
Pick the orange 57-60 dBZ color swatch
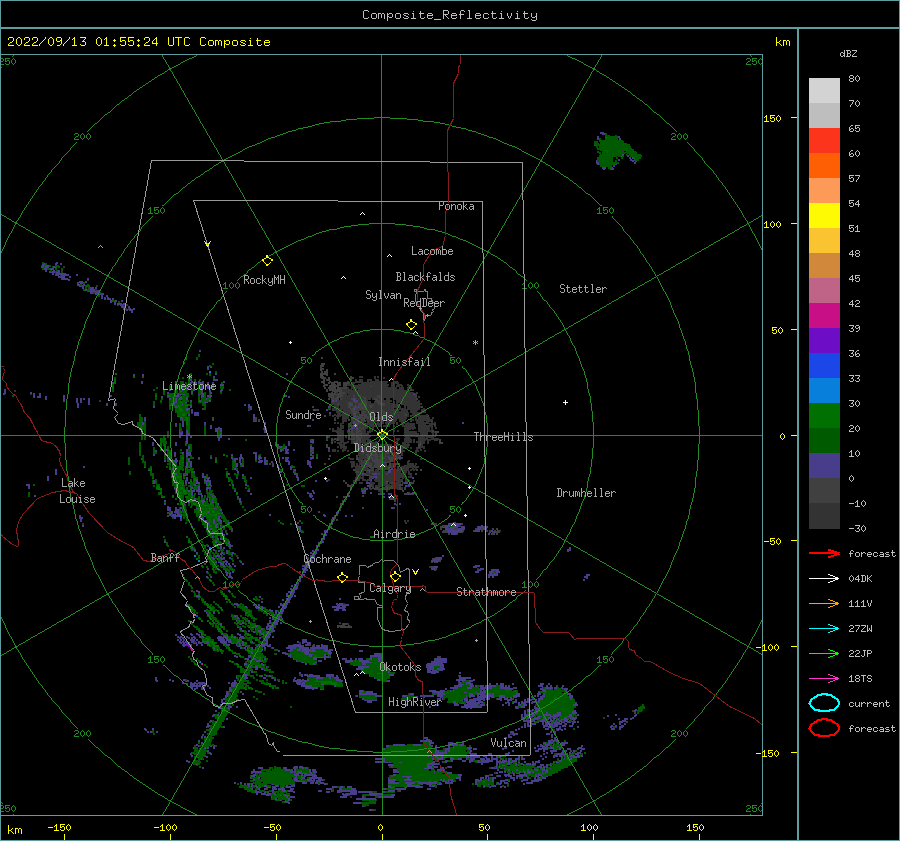click(824, 166)
